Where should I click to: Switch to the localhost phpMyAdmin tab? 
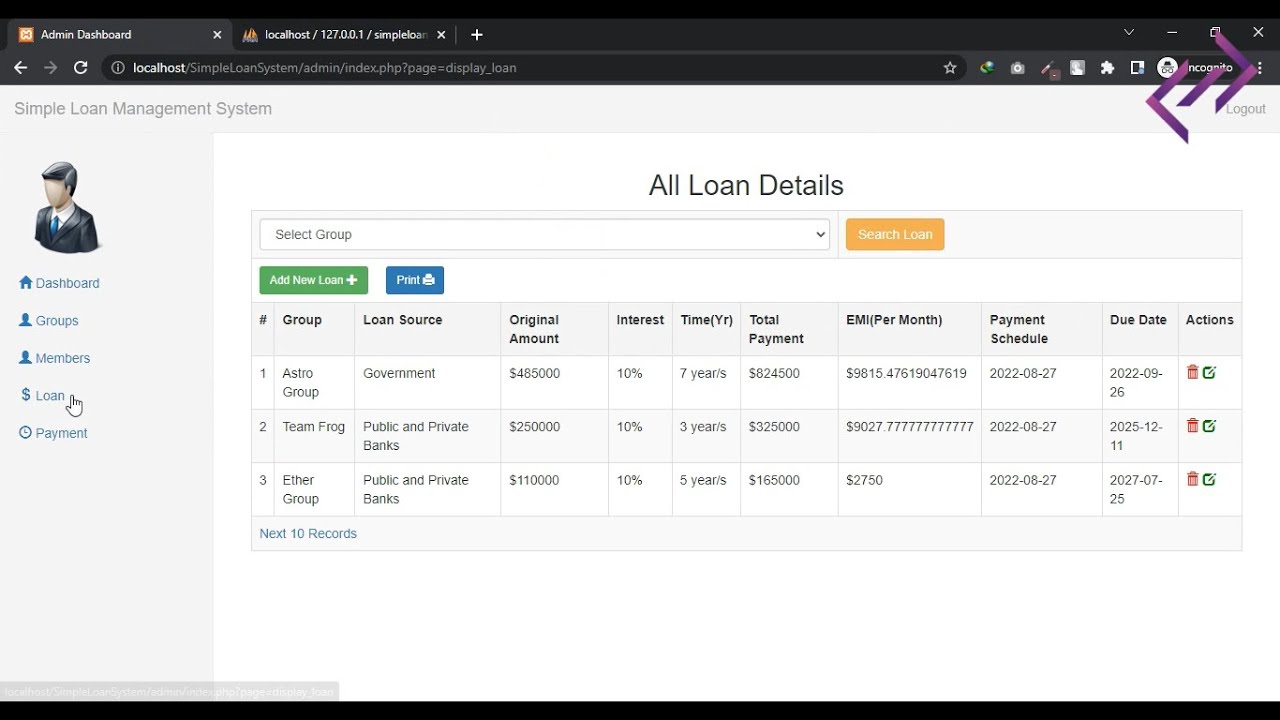[x=345, y=34]
